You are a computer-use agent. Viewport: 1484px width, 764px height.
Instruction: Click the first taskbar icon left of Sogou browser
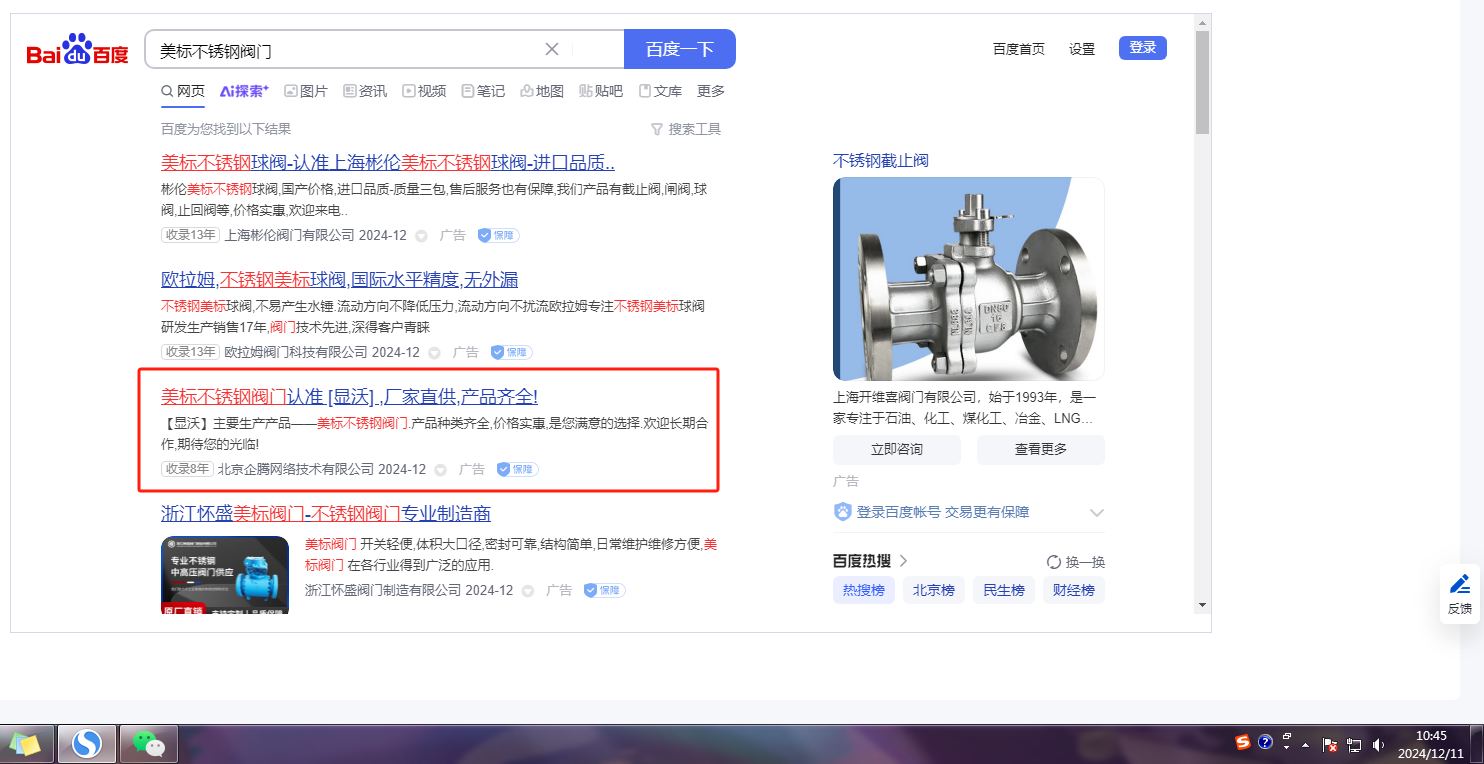tap(25, 744)
